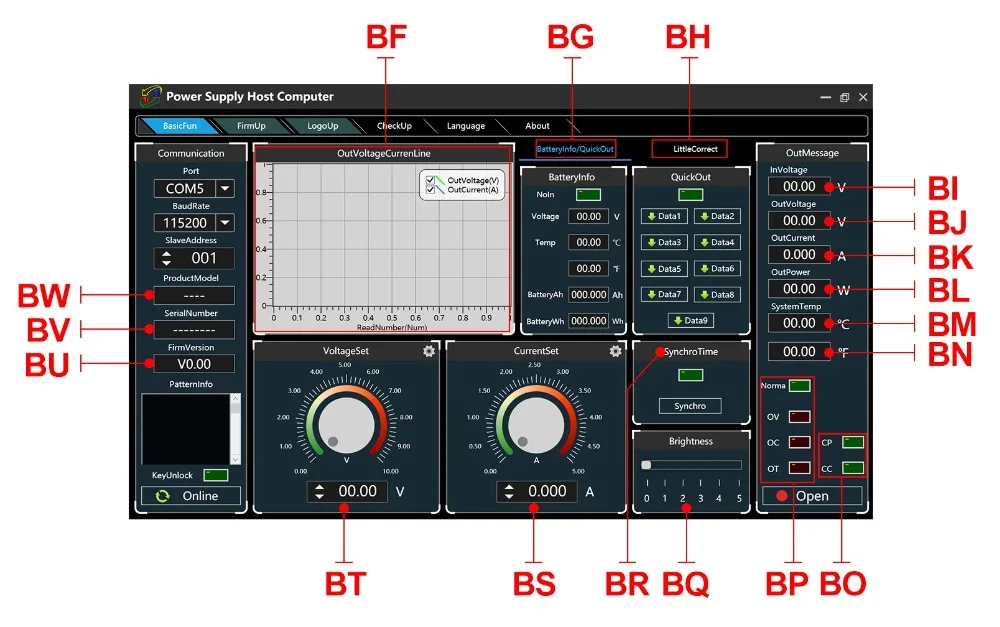Viewport: 1000px width, 627px height.
Task: Select the LittleCorrect sub-tab
Action: pyautogui.click(x=695, y=149)
